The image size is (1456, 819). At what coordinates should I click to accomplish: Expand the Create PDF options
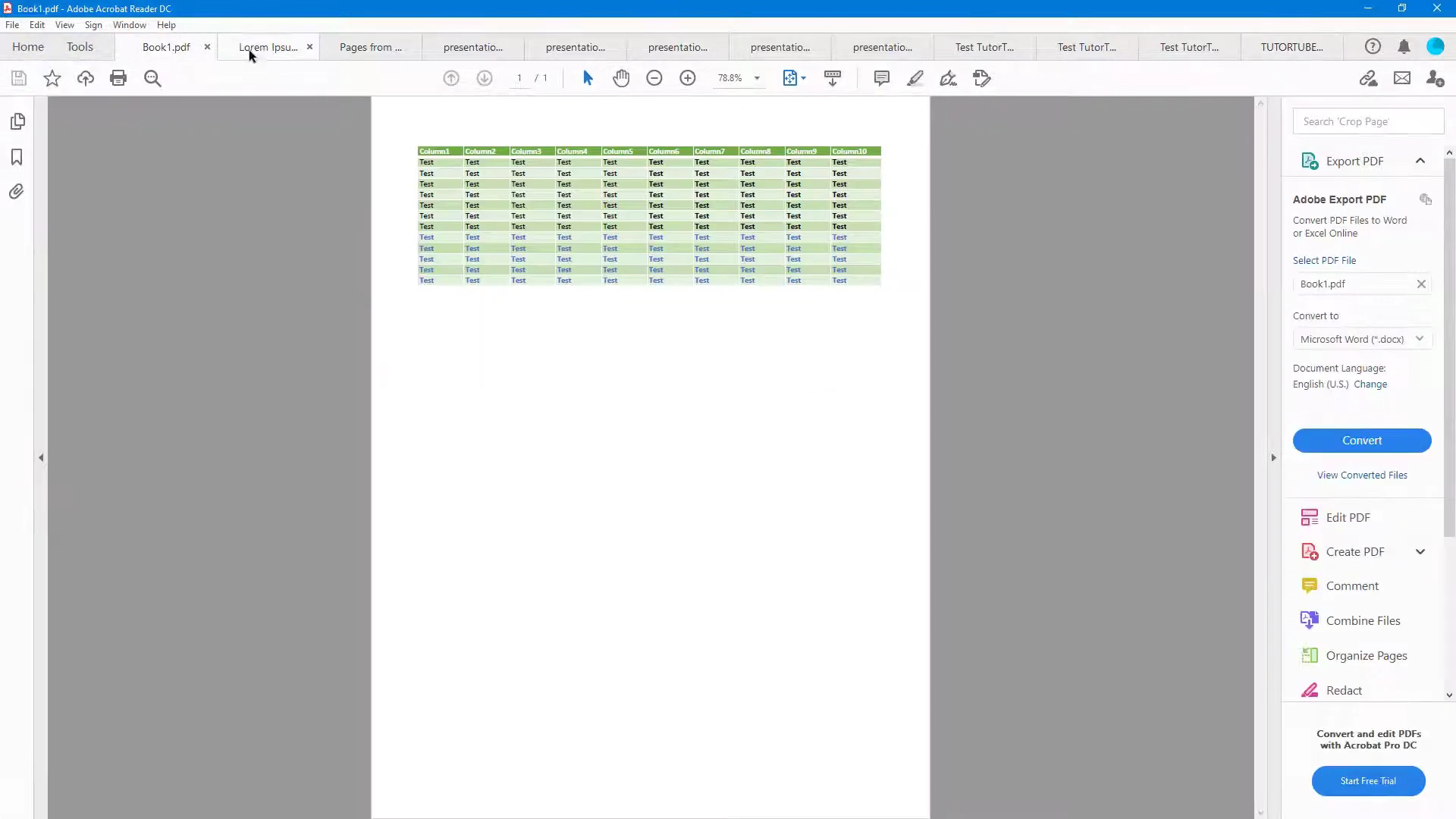point(1421,551)
